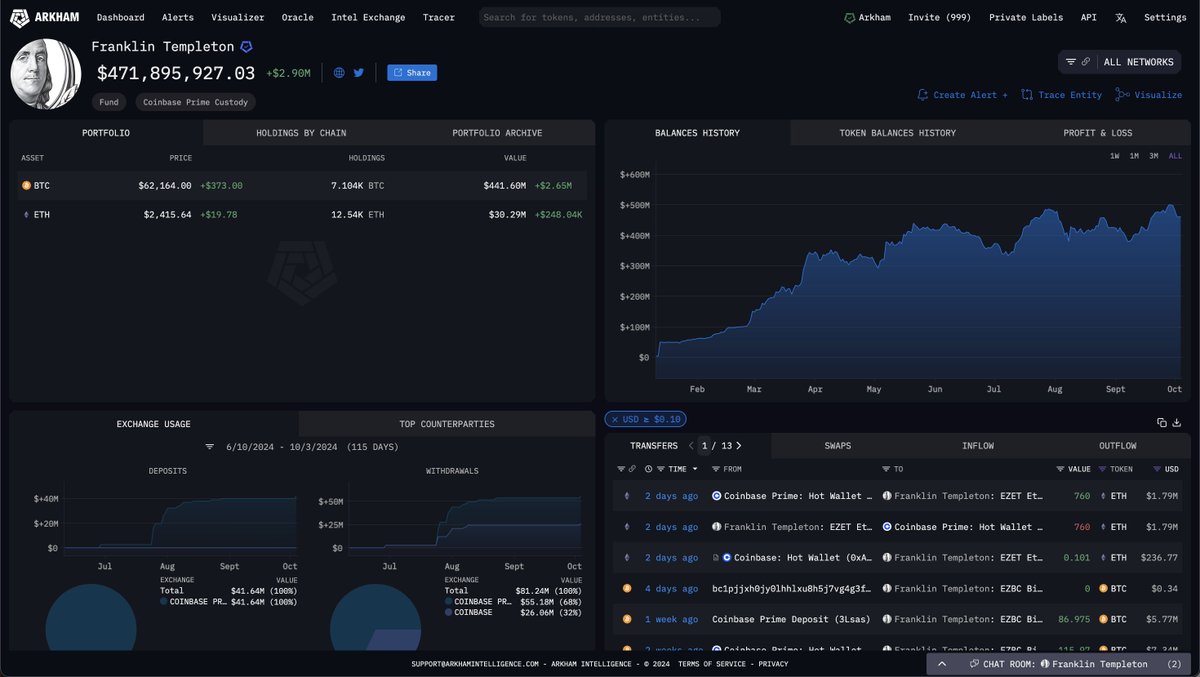Open Terms of Service footer link
The height and width of the screenshot is (677, 1200).
[x=711, y=664]
